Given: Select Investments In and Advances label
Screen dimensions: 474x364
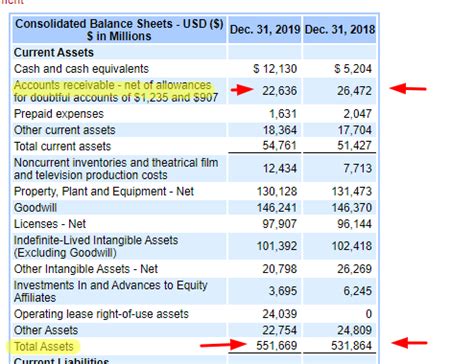Looking at the screenshot, I should coord(111,291).
